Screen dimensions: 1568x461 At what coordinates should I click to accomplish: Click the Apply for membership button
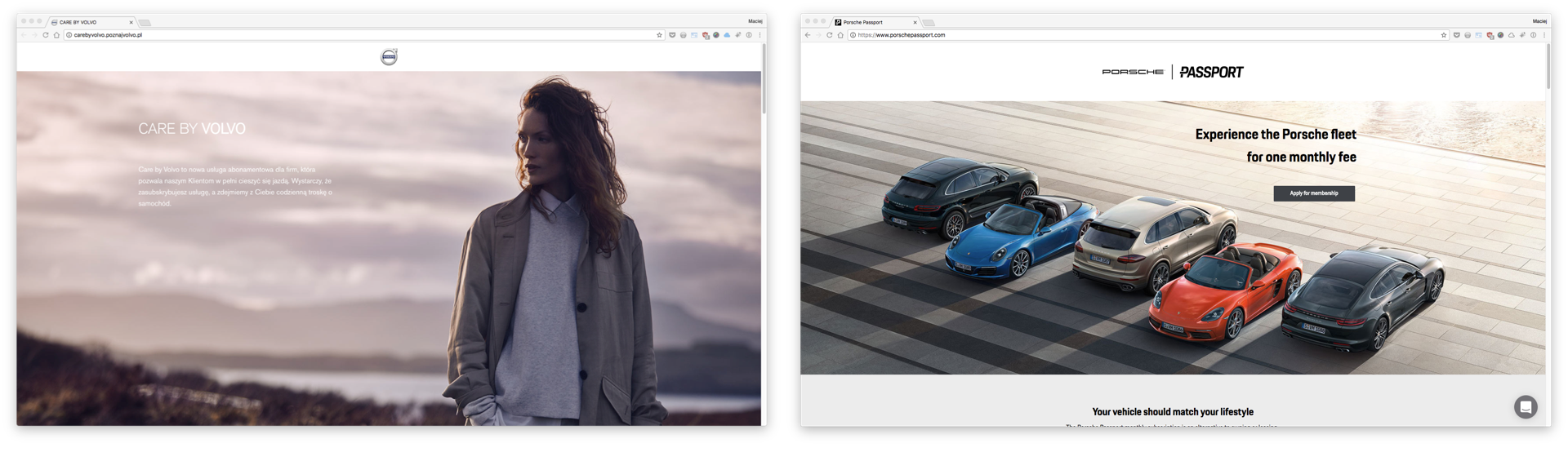(x=1313, y=193)
